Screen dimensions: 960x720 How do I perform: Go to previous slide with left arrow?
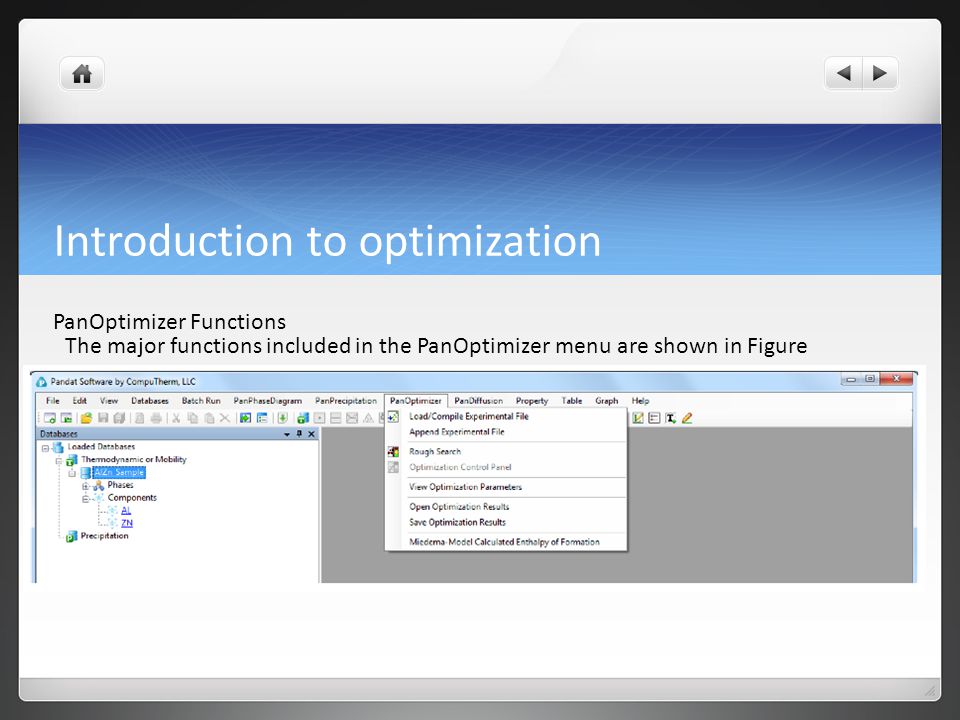coord(844,73)
